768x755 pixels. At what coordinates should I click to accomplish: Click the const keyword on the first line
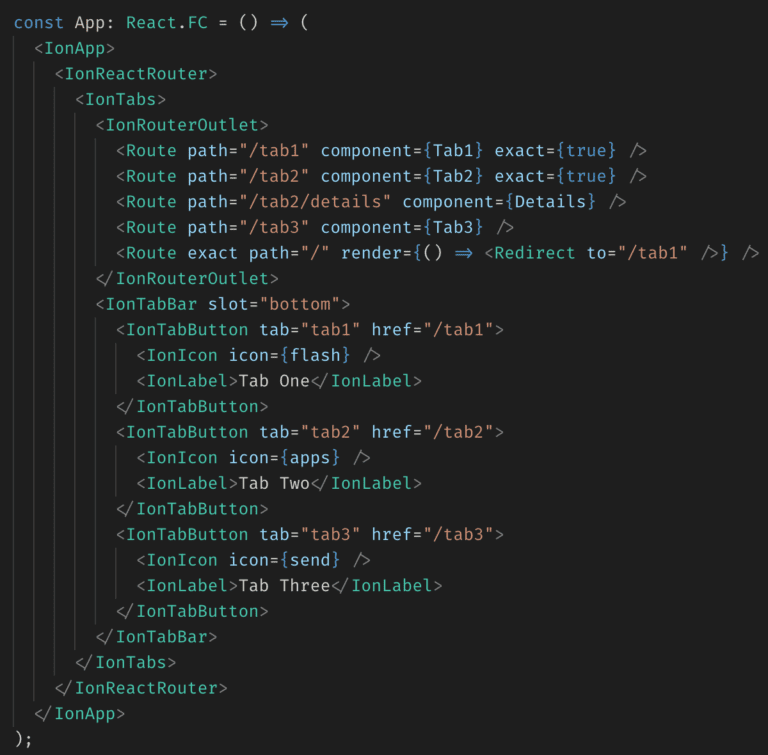pyautogui.click(x=39, y=23)
